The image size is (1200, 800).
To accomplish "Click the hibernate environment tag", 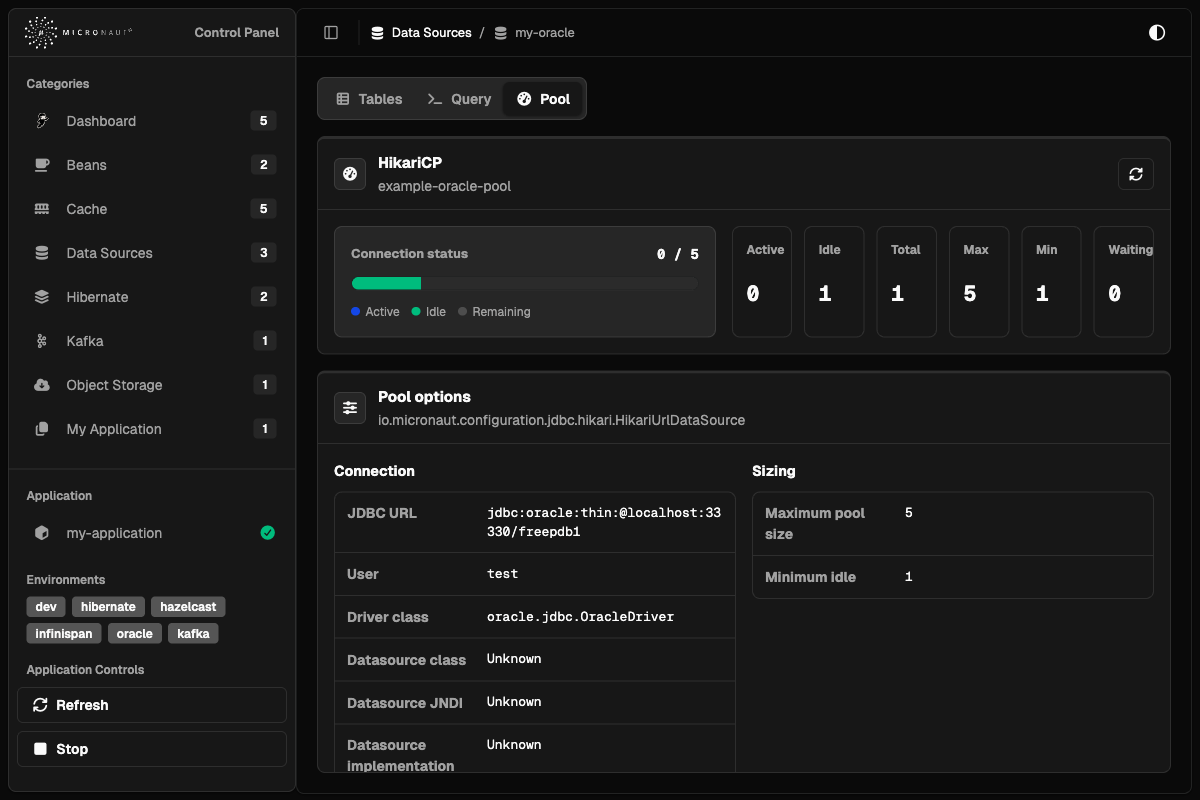I will pyautogui.click(x=108, y=607).
